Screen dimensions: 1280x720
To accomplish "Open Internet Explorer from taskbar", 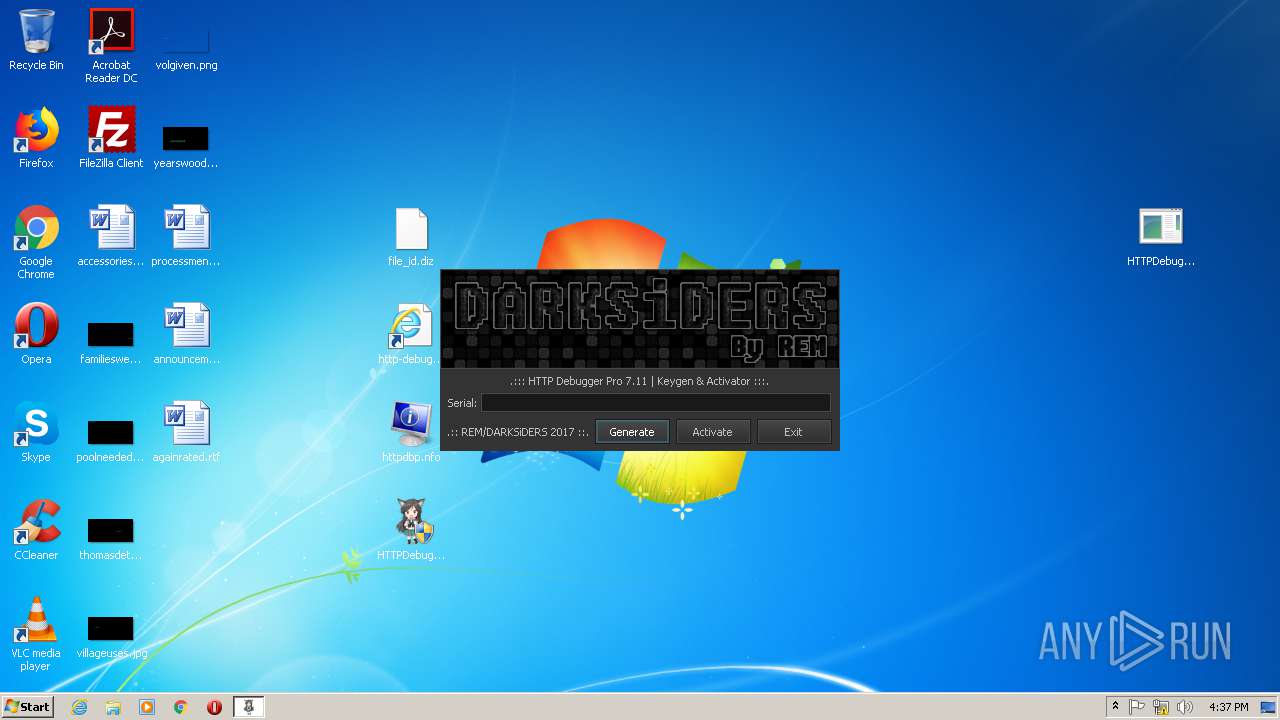I will tap(79, 707).
